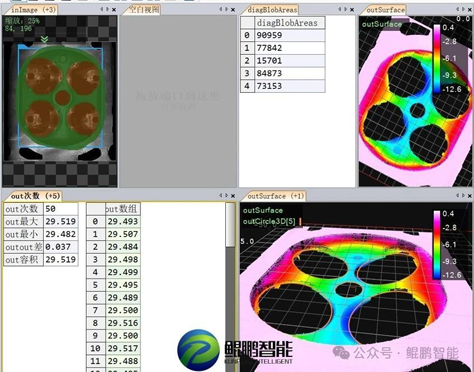Select the out次数 (+5) tab
The image size is (474, 372).
35,196
